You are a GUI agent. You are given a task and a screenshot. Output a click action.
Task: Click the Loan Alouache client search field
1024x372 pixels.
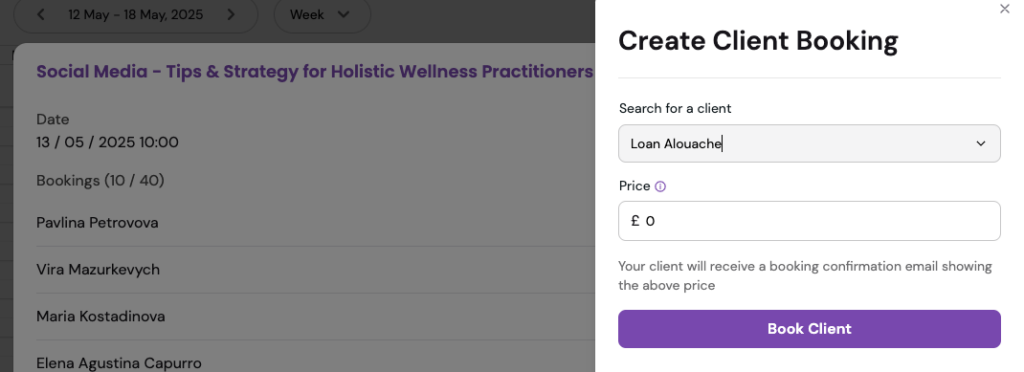click(809, 144)
